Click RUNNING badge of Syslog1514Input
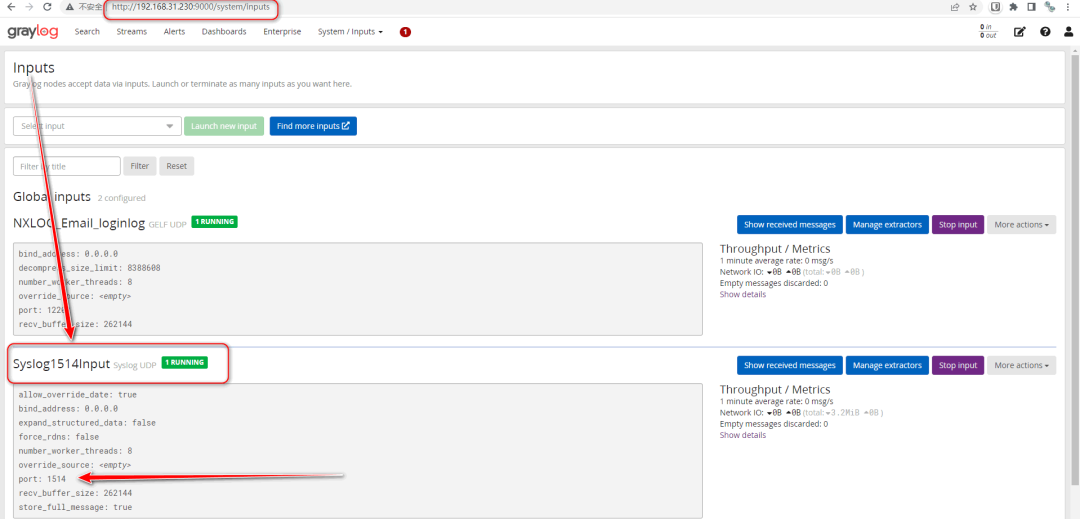 [185, 362]
